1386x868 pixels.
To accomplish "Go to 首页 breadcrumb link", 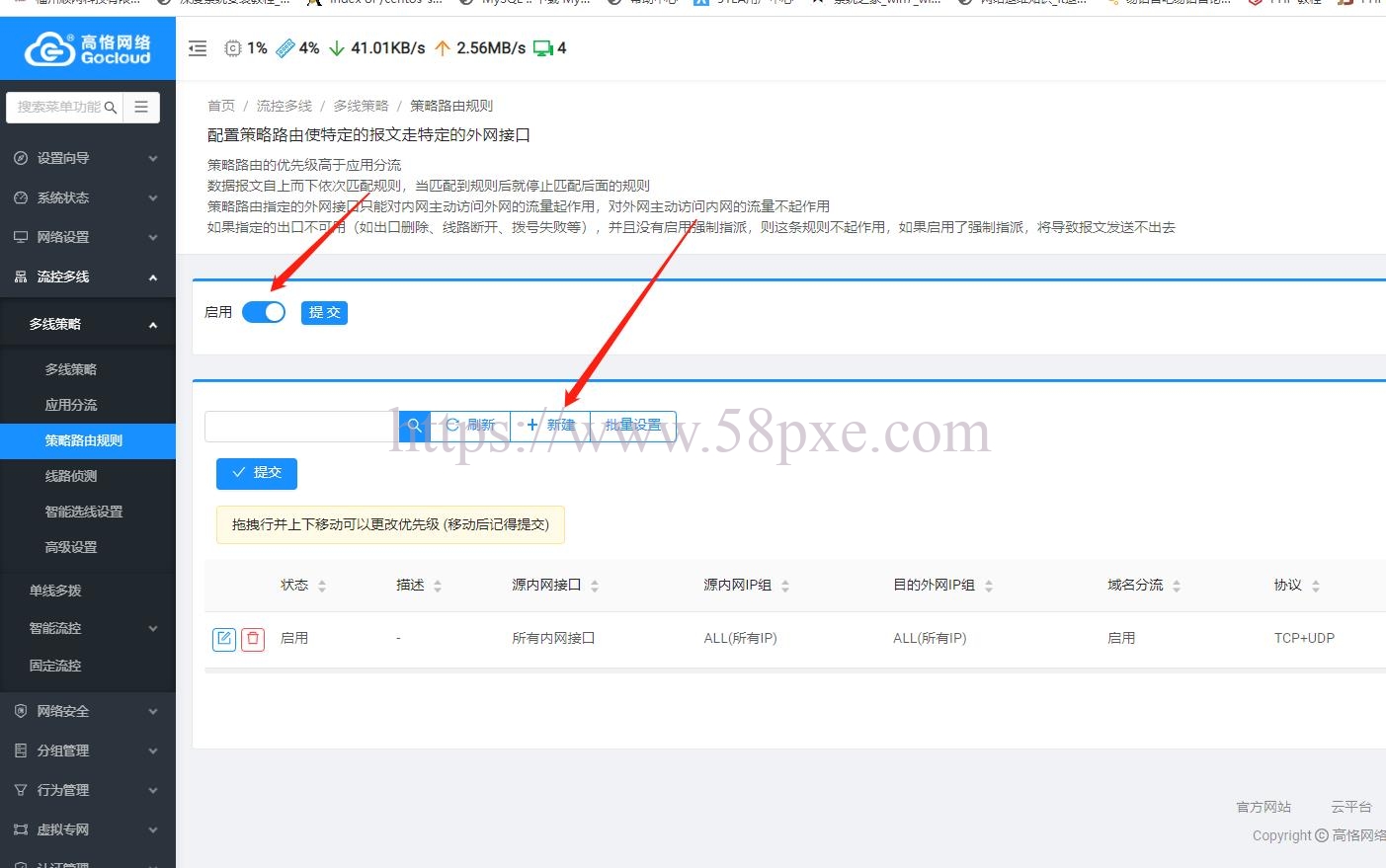I will click(221, 106).
